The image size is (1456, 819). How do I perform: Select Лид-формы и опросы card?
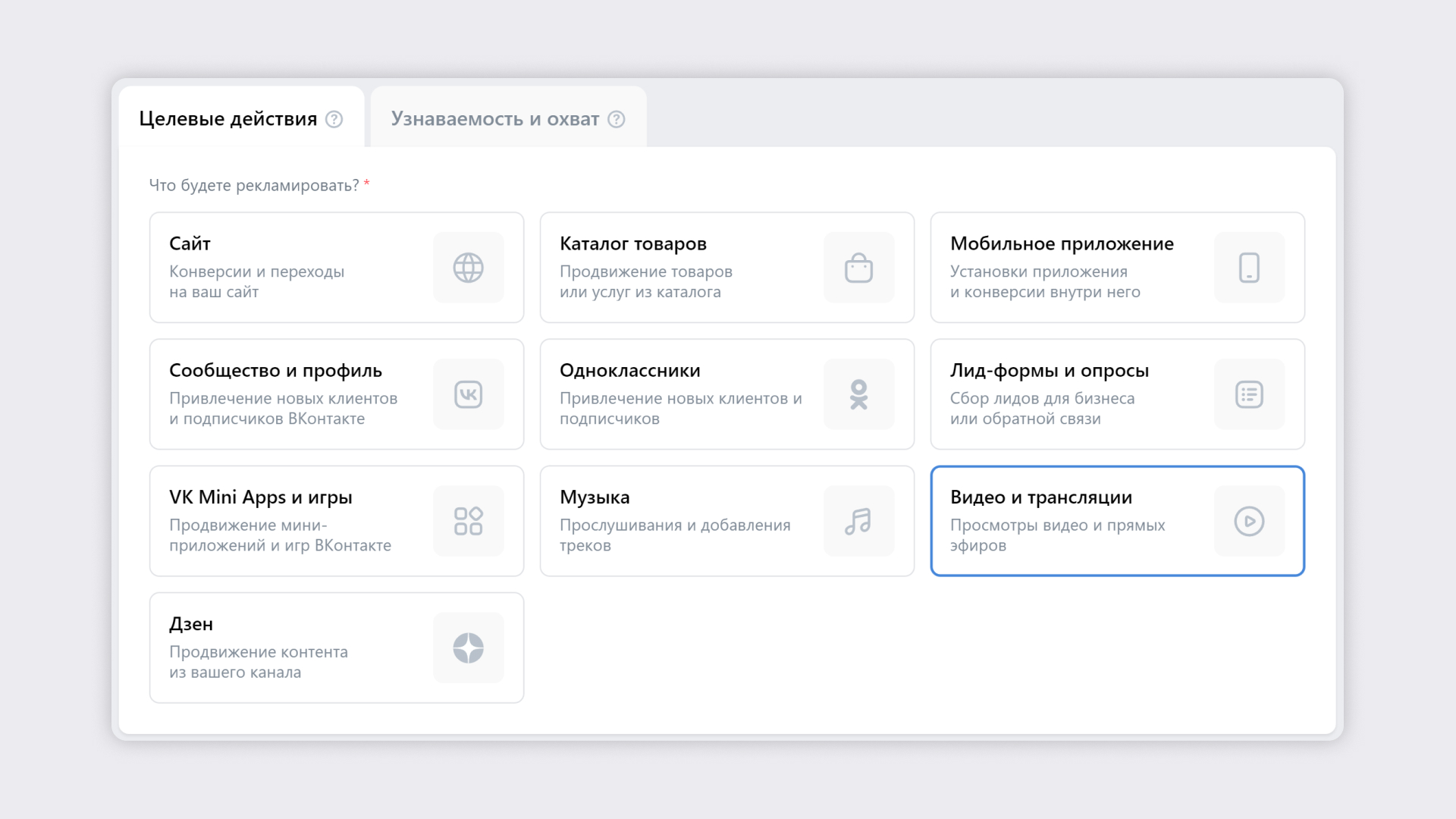point(1117,394)
